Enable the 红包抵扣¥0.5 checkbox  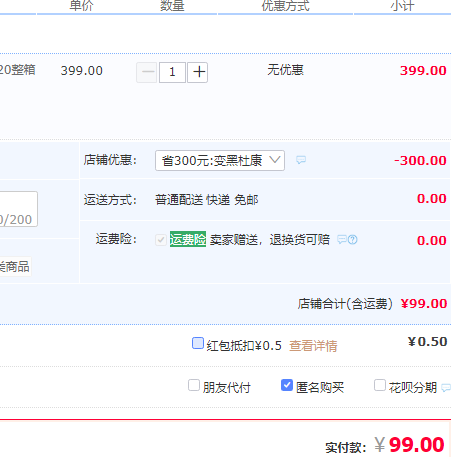coord(198,343)
